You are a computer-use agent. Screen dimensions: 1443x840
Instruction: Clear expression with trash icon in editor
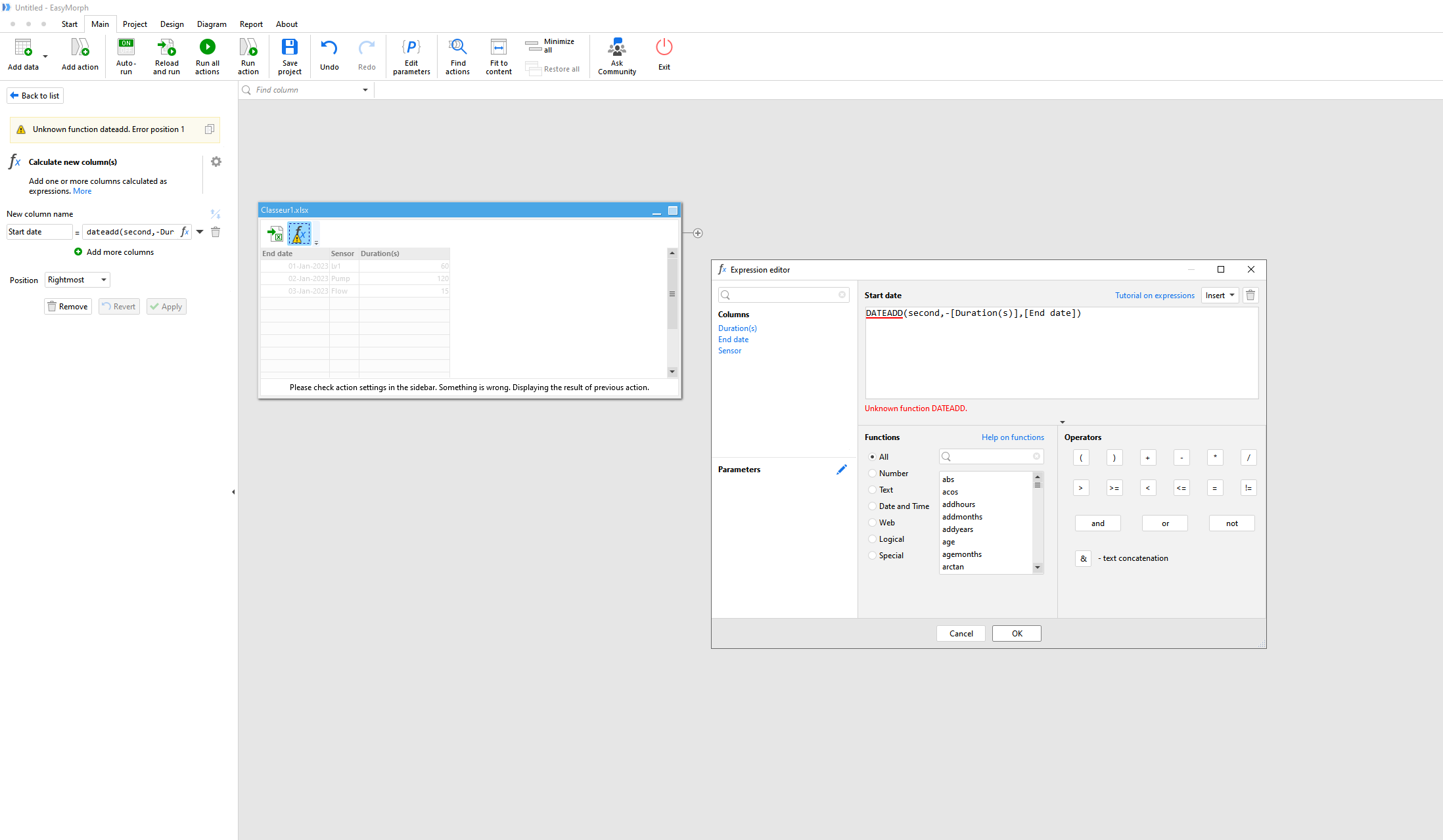point(1250,296)
